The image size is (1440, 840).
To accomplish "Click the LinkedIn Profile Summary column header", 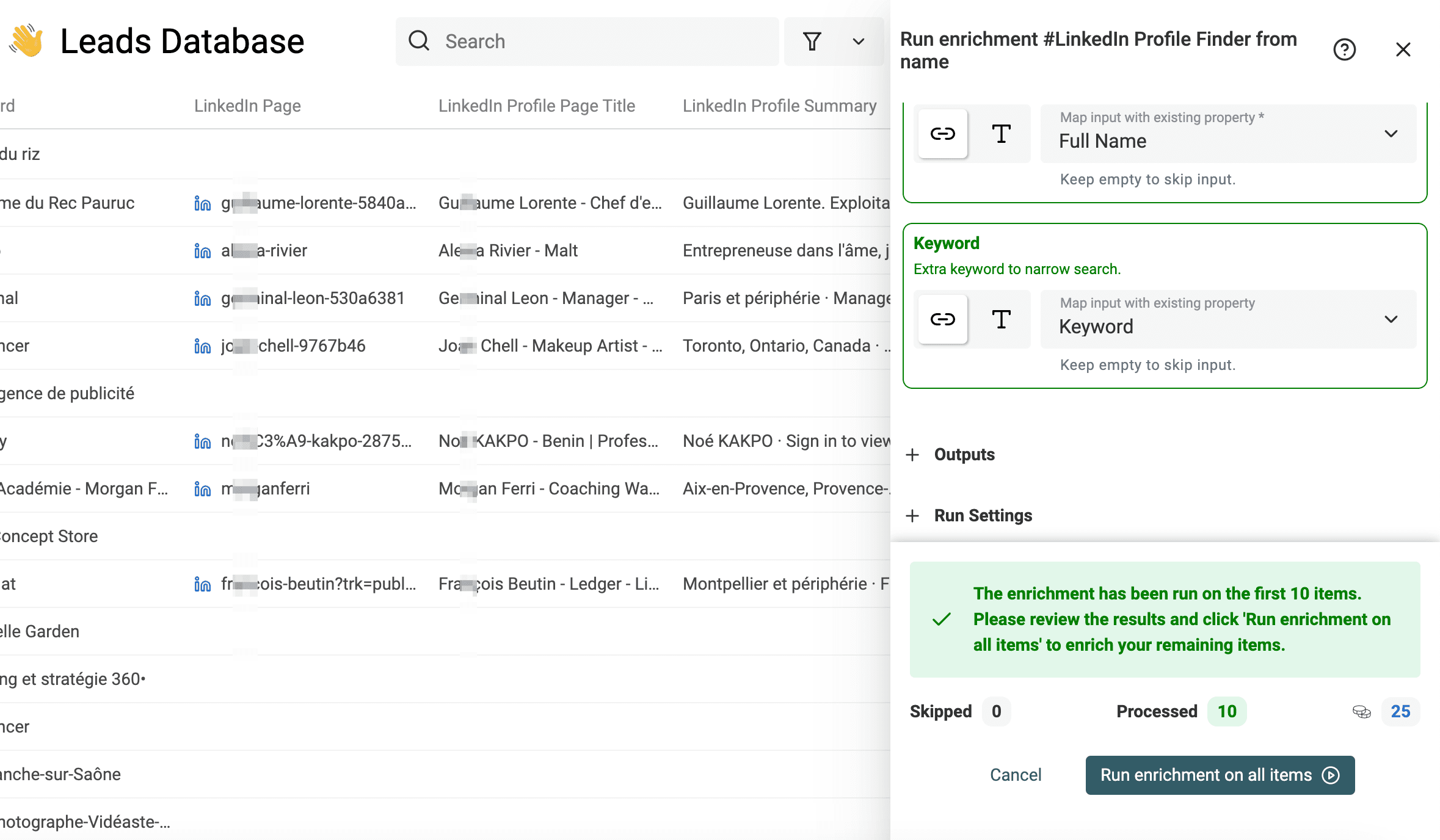I will 780,106.
